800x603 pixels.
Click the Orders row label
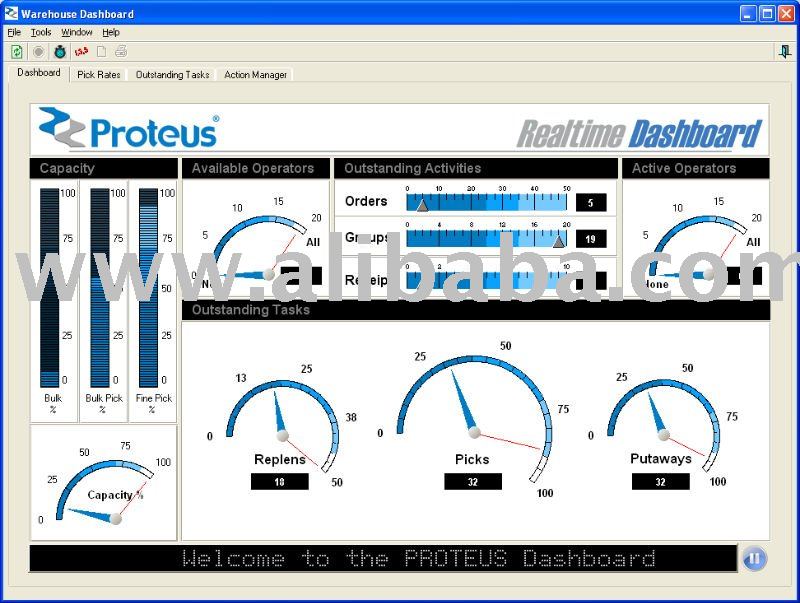366,201
